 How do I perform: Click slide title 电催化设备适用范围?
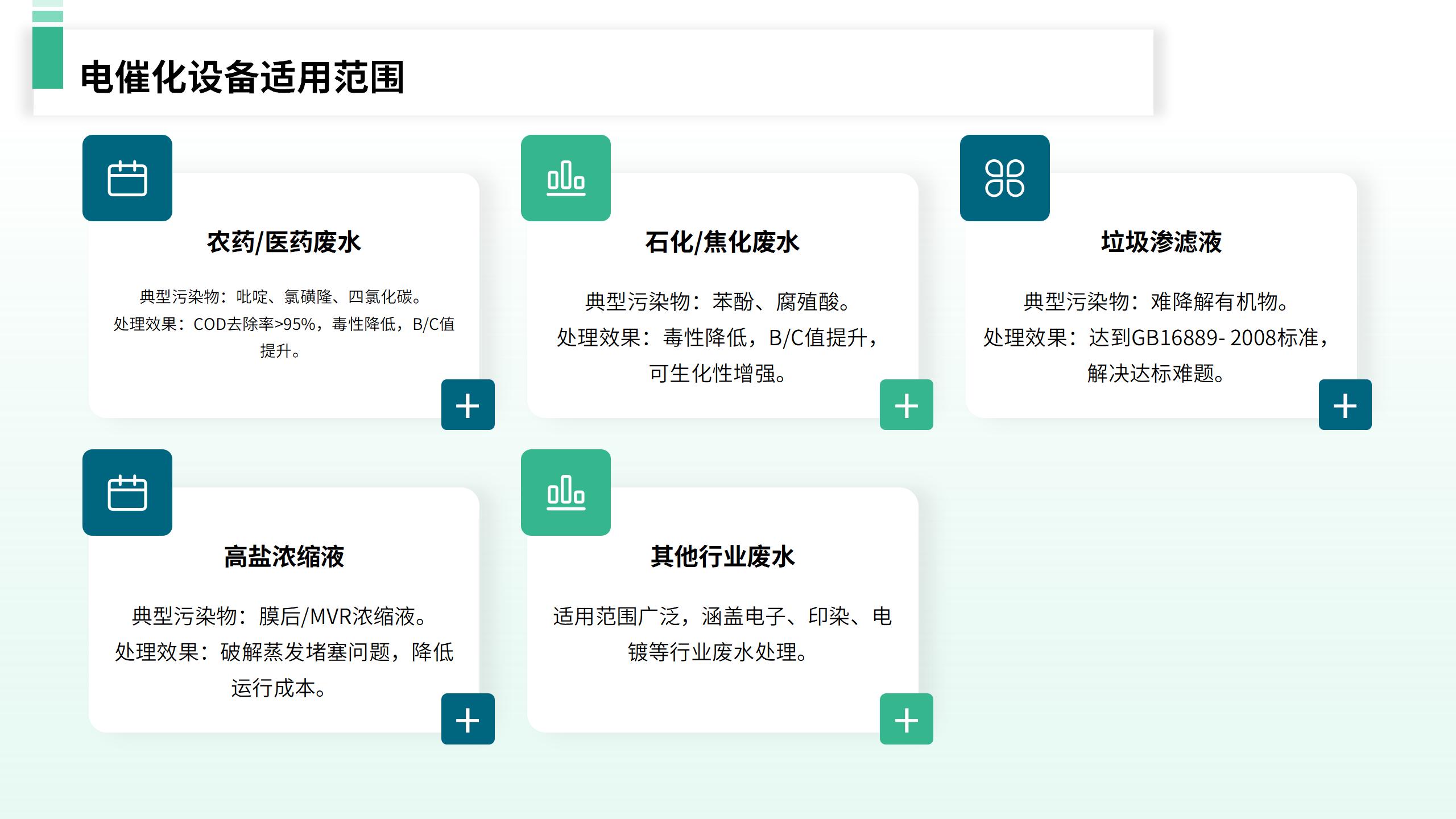tap(242, 77)
